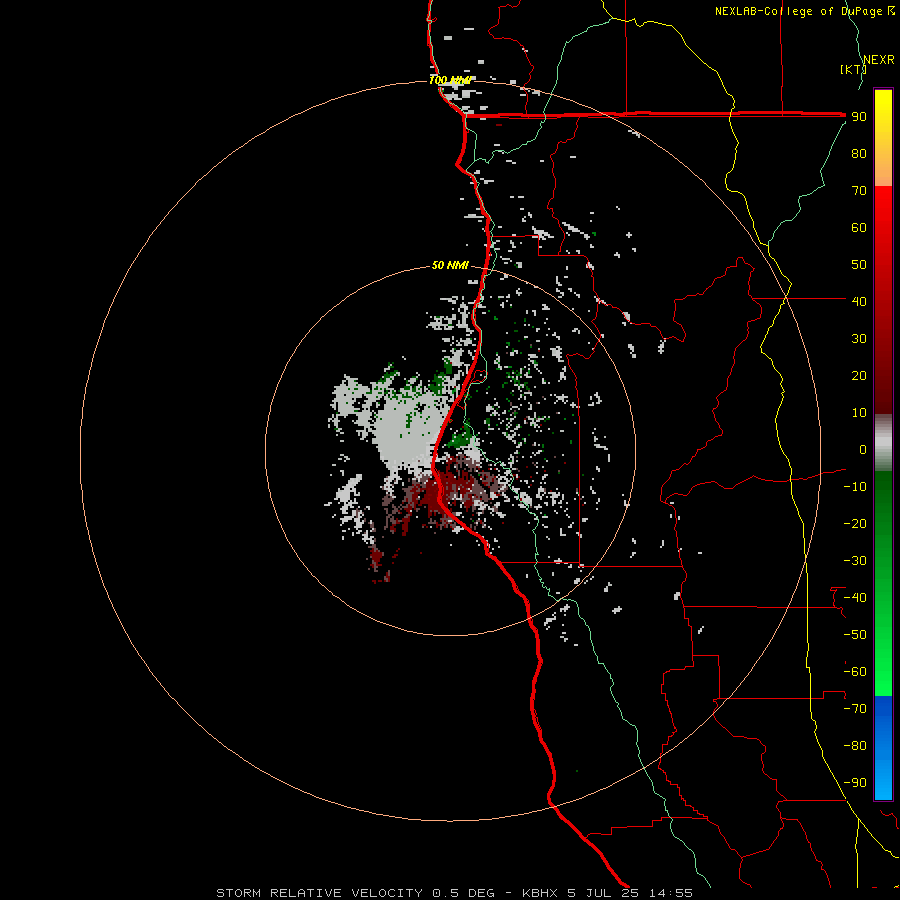This screenshot has width=900, height=900.
Task: Select the 50 value on velocity scale
Action: click(x=859, y=265)
